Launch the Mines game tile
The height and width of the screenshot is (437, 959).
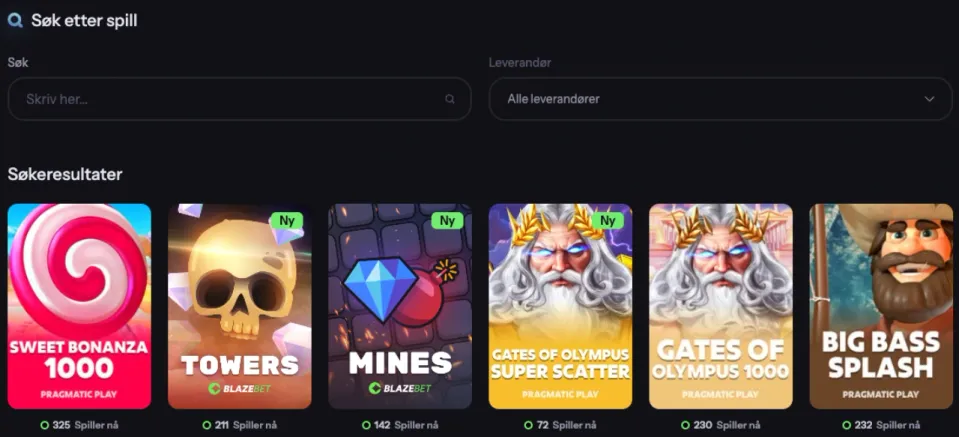[400, 306]
